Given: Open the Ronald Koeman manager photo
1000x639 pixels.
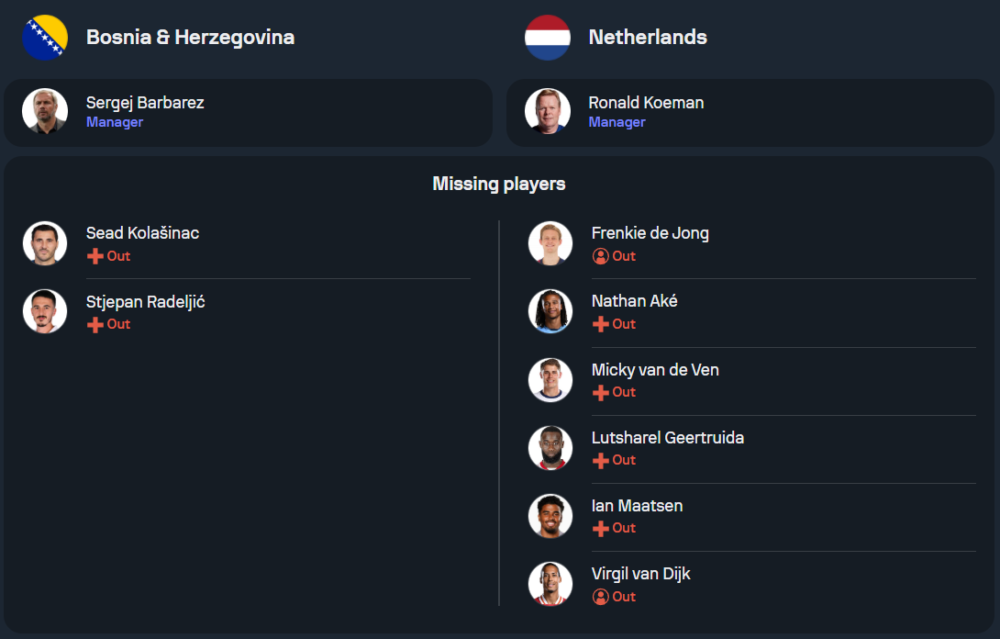Looking at the screenshot, I should [x=547, y=111].
